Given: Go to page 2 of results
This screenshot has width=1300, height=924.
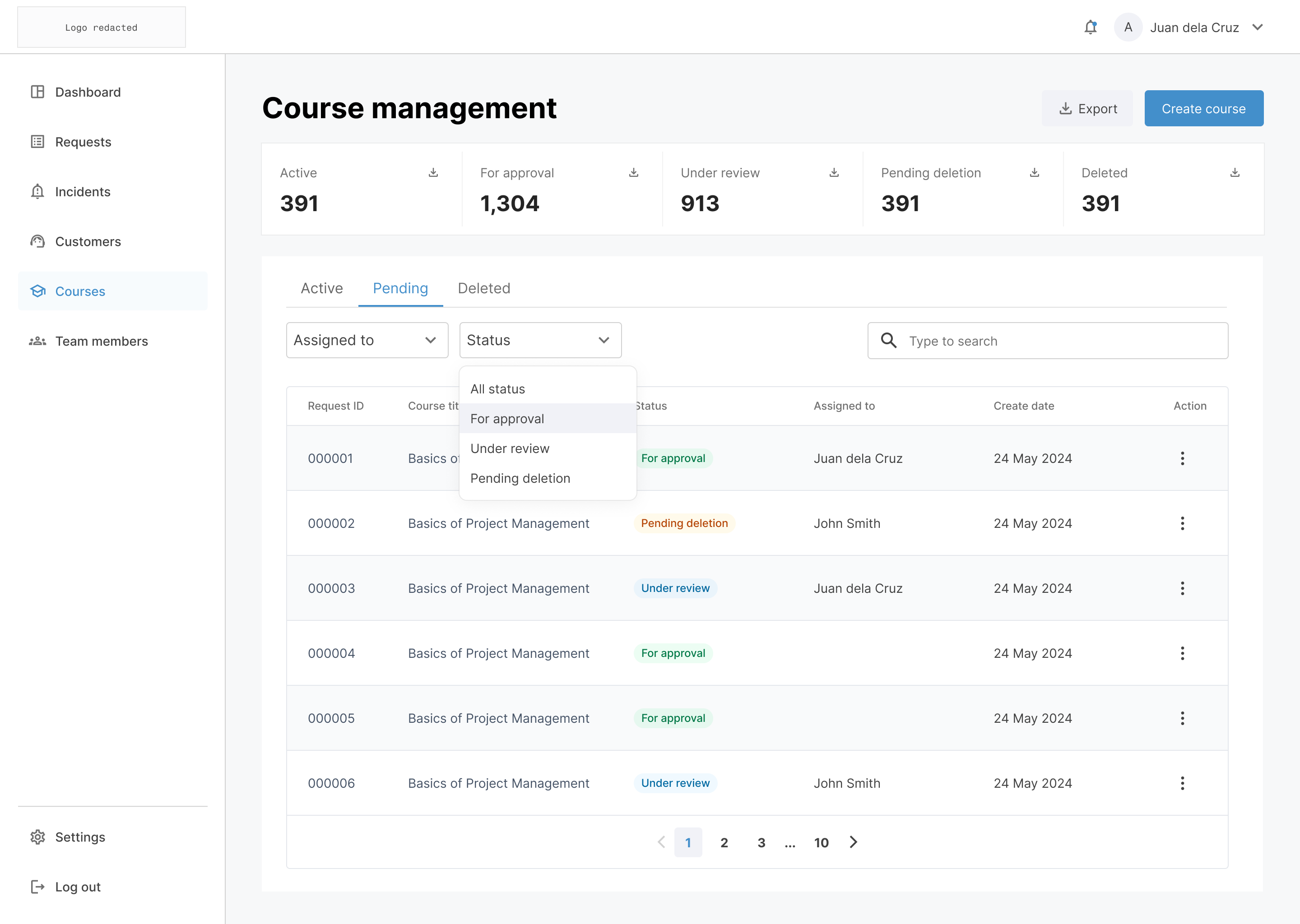Looking at the screenshot, I should tap(724, 843).
